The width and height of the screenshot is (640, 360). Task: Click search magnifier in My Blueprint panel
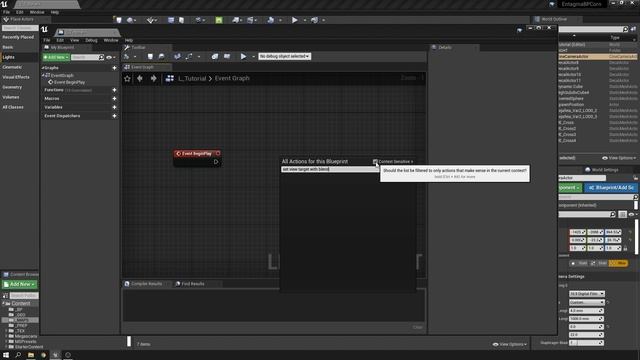point(102,58)
